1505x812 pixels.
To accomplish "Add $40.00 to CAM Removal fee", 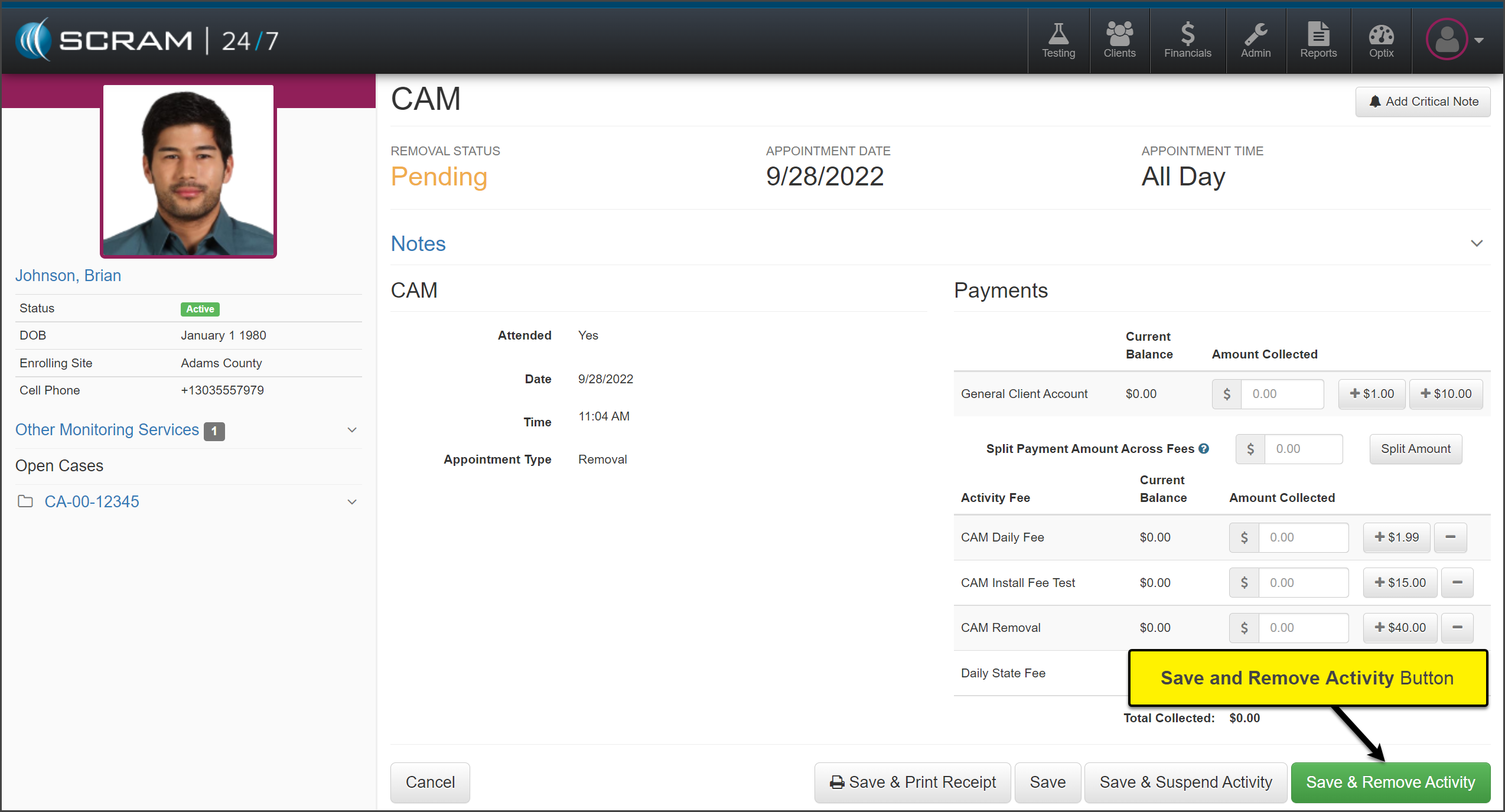I will pos(1400,628).
